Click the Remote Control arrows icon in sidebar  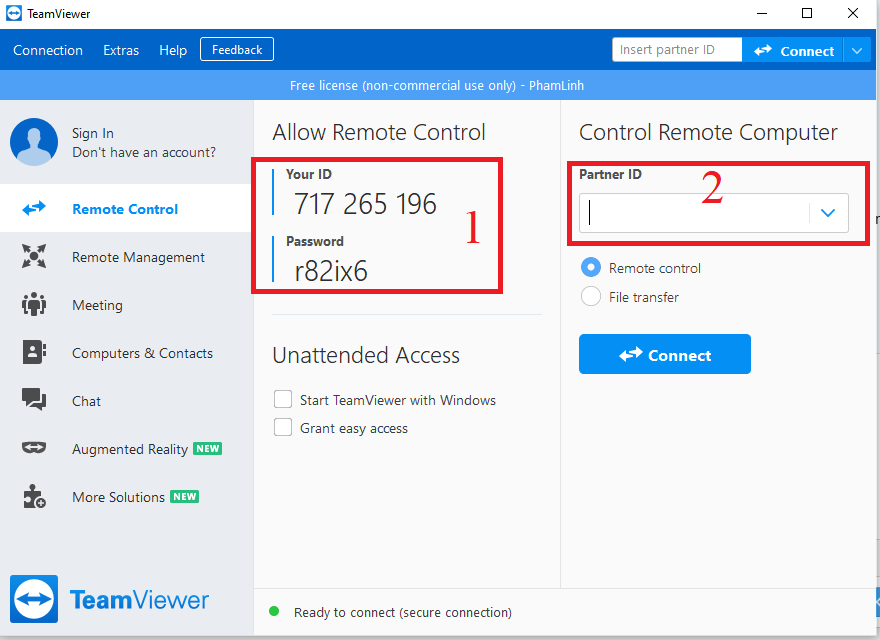[x=34, y=209]
